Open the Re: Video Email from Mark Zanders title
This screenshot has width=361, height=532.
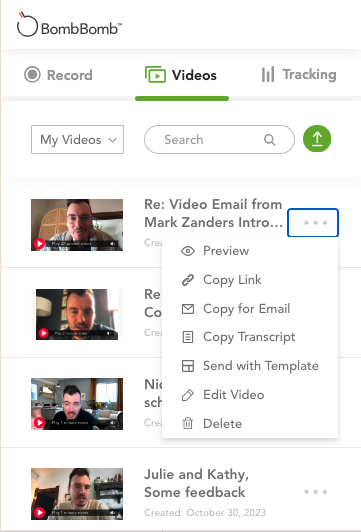(213, 213)
